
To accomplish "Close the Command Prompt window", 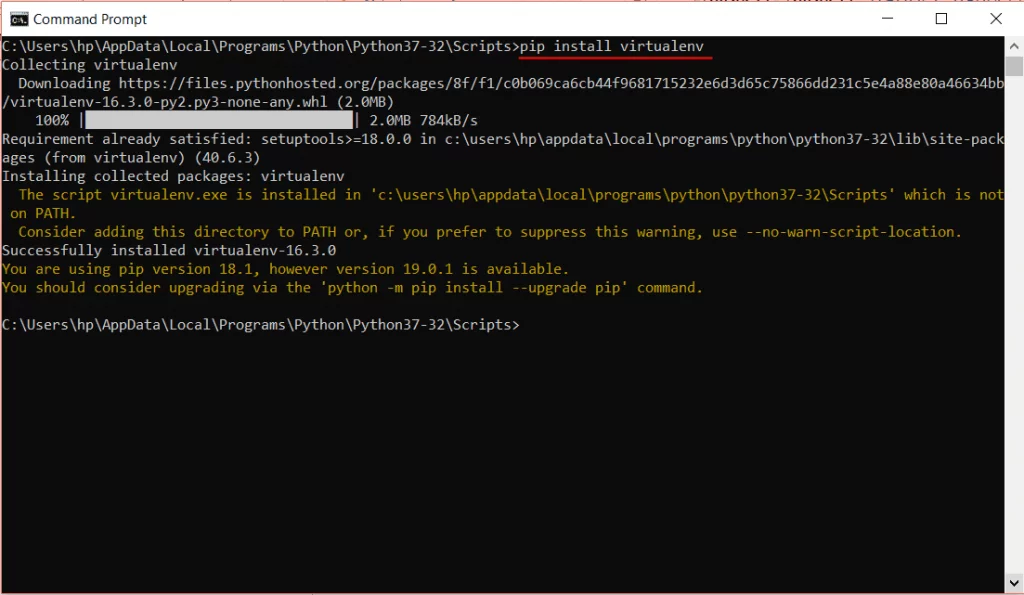I will click(x=995, y=18).
